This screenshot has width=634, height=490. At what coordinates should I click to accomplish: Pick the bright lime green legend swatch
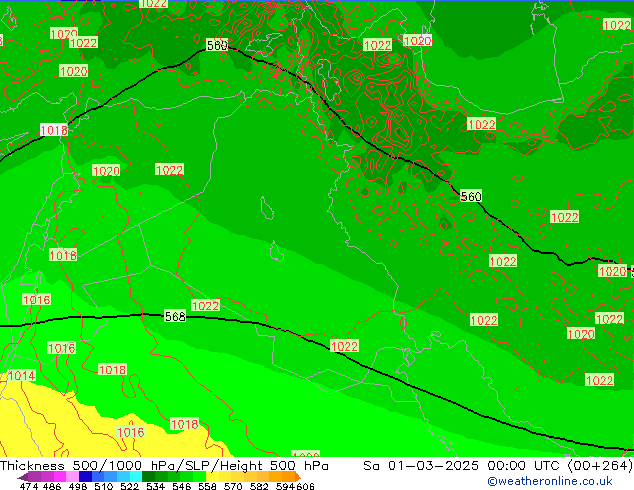200,477
